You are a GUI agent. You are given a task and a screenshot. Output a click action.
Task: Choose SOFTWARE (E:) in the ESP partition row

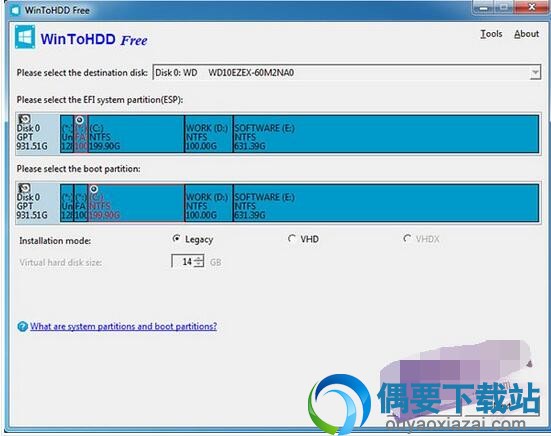click(386, 134)
